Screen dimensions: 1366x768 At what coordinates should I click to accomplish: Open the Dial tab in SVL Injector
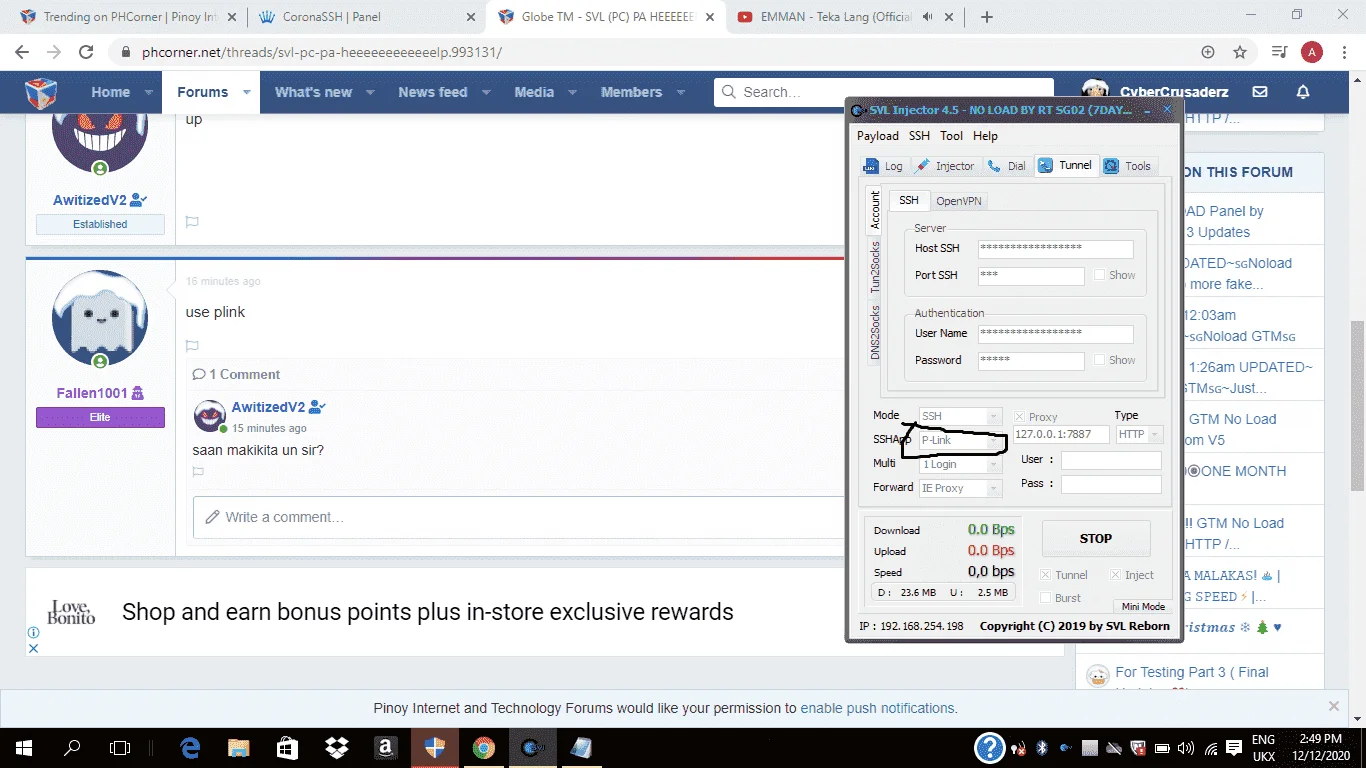(1007, 166)
